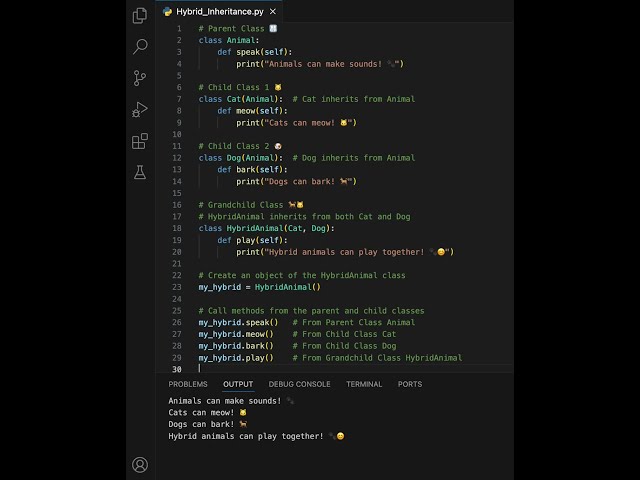The image size is (640, 480).
Task: Click 'class Cat(Animal):' on line 7
Action: pos(240,99)
